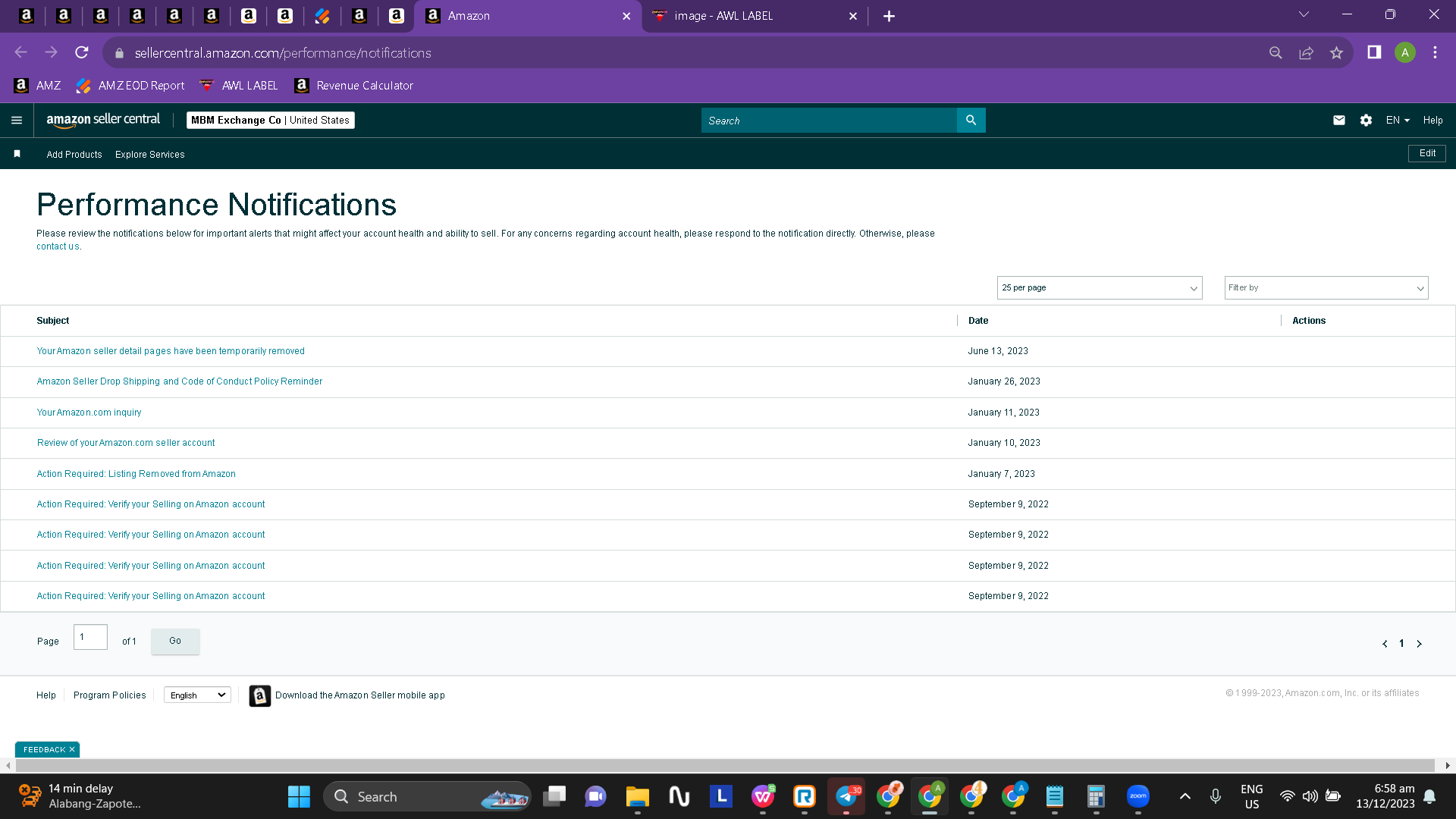Click the bookmark flag icon beside Add Products
Screen dimensions: 1456x819
(x=17, y=154)
